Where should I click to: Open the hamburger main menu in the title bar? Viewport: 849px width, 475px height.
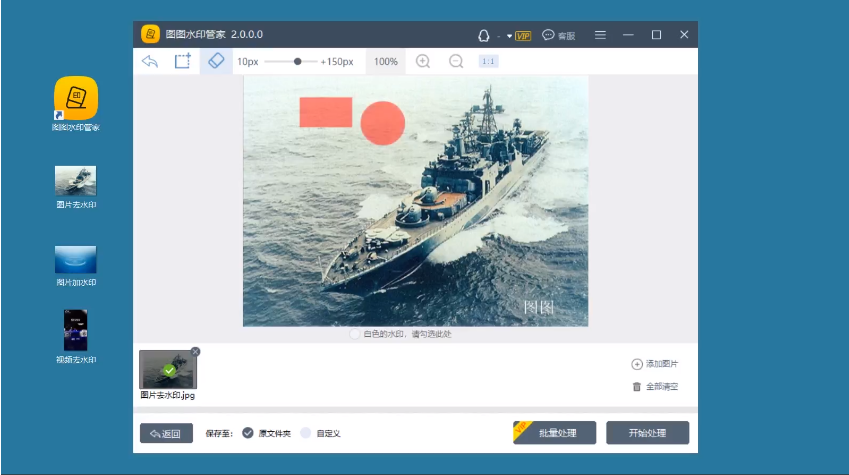[x=600, y=35]
